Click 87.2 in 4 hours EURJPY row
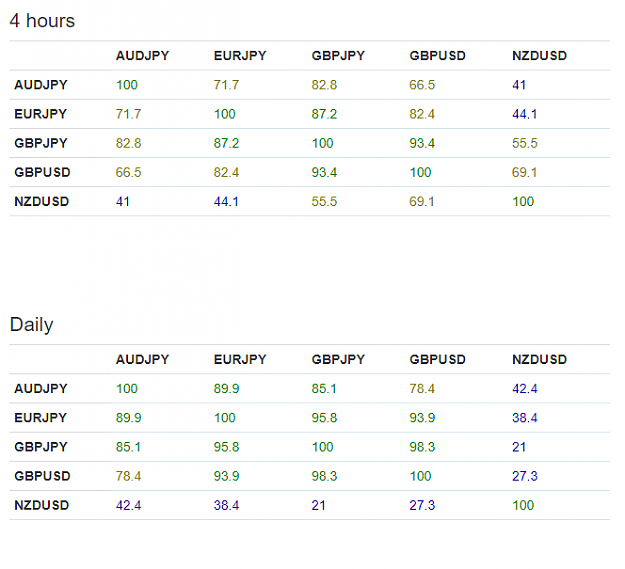Image resolution: width=625 pixels, height=569 pixels. click(x=324, y=114)
